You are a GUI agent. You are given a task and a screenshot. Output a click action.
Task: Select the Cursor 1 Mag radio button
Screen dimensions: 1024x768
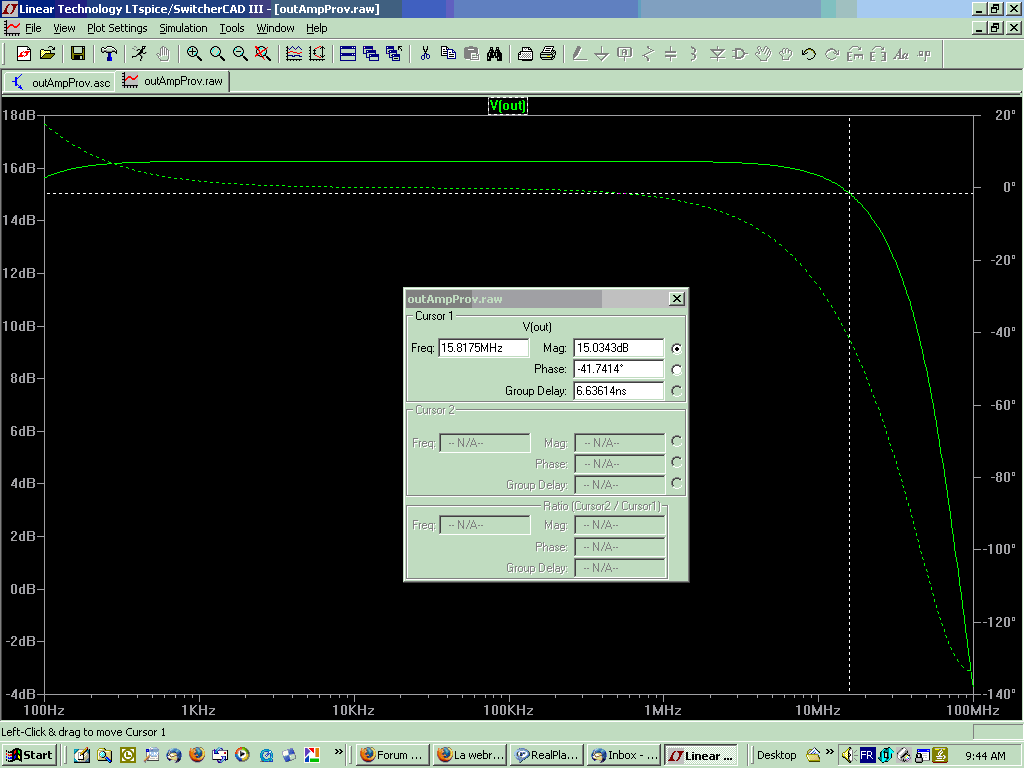(x=677, y=349)
